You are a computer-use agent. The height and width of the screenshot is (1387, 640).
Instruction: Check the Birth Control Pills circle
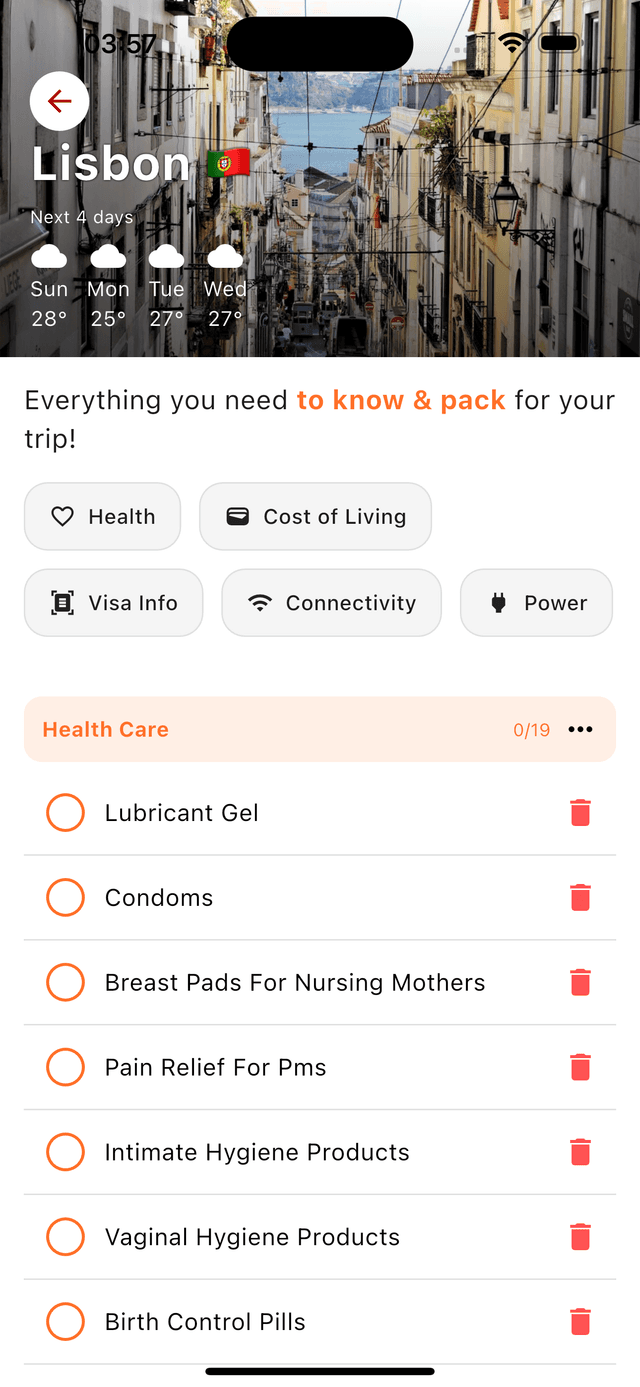65,1321
